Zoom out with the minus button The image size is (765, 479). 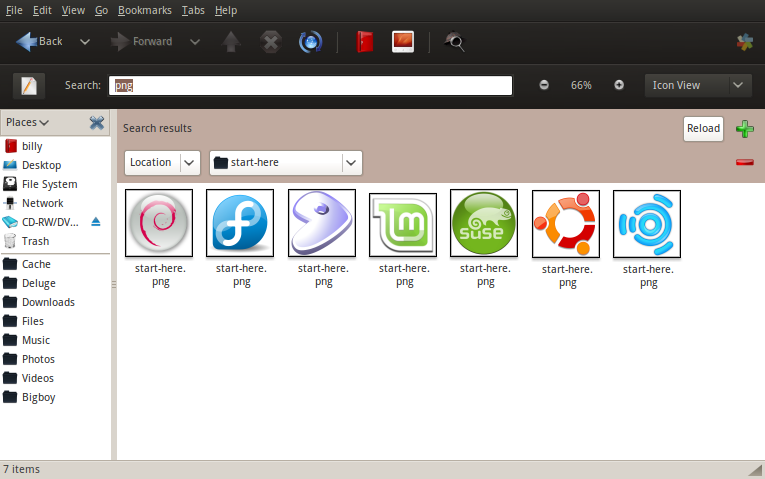[x=544, y=85]
